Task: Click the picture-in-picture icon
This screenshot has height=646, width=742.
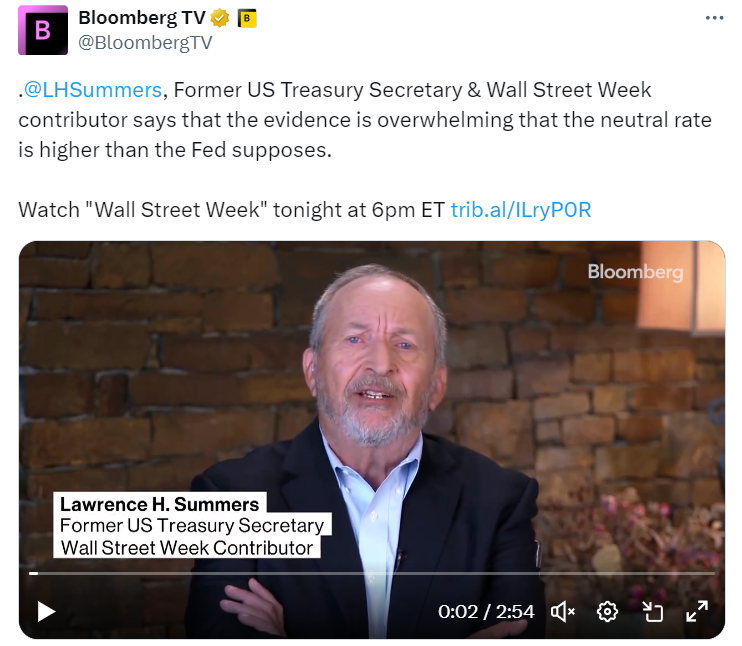Action: [653, 612]
